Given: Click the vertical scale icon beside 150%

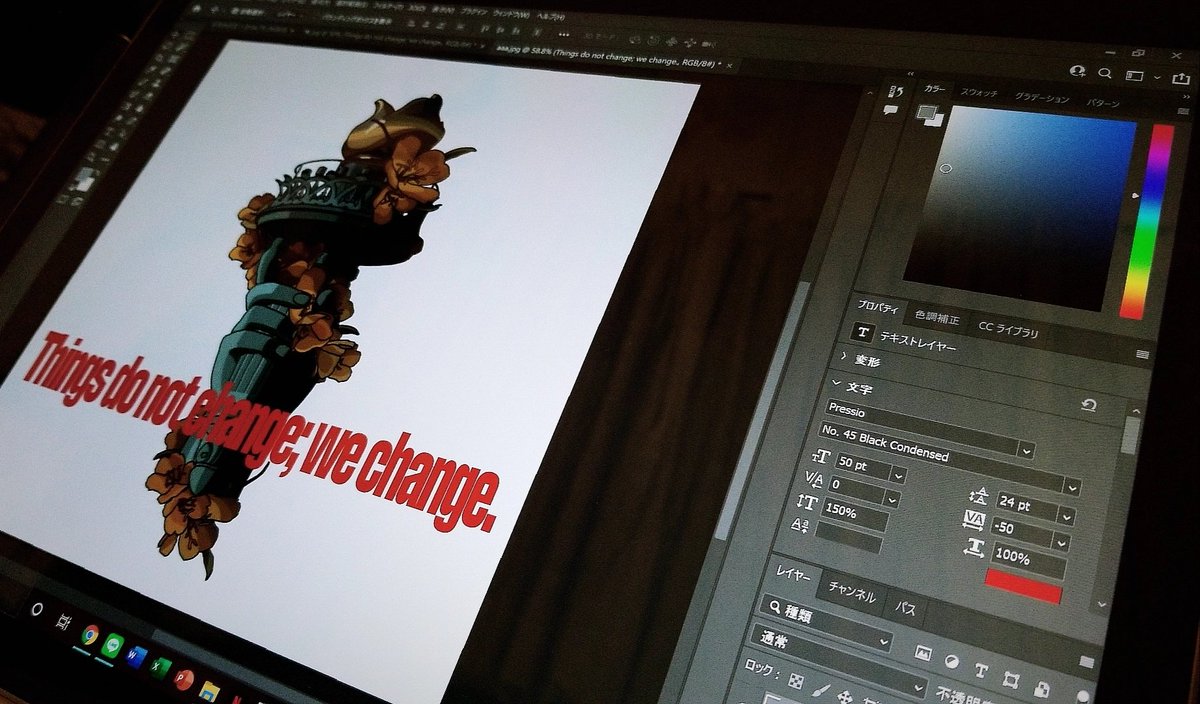Looking at the screenshot, I should (807, 503).
